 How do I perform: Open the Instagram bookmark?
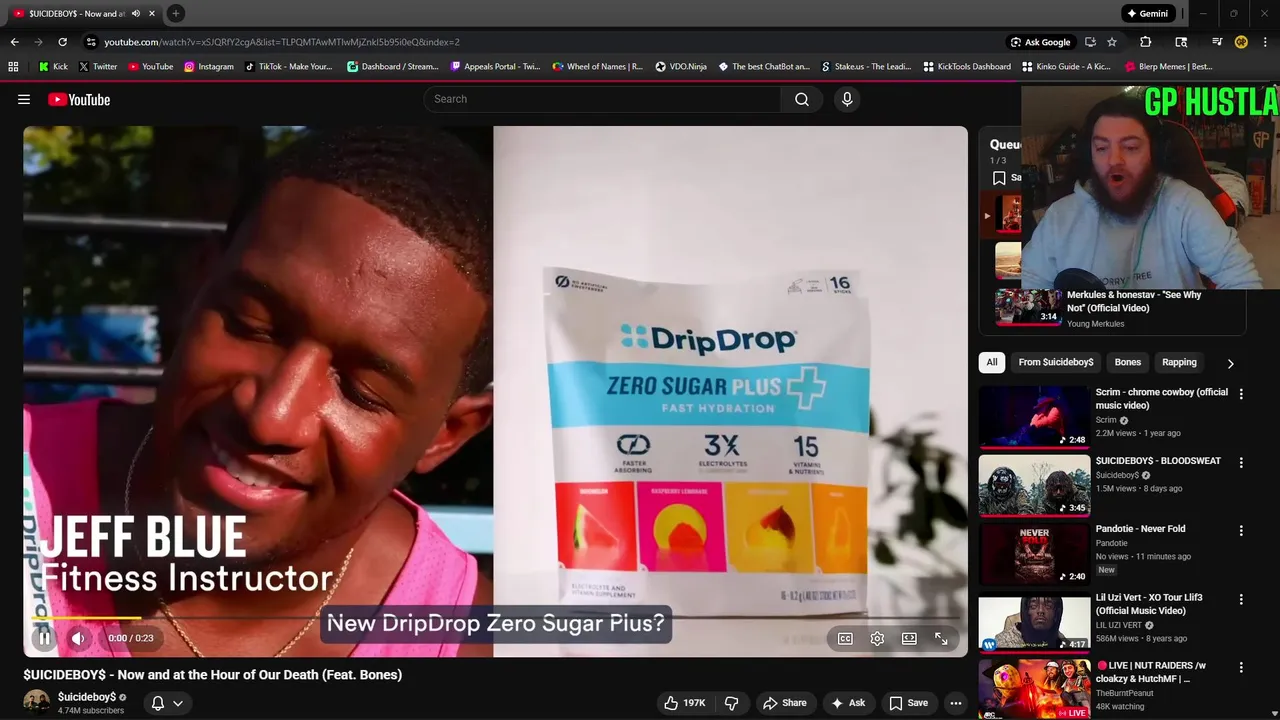(208, 66)
